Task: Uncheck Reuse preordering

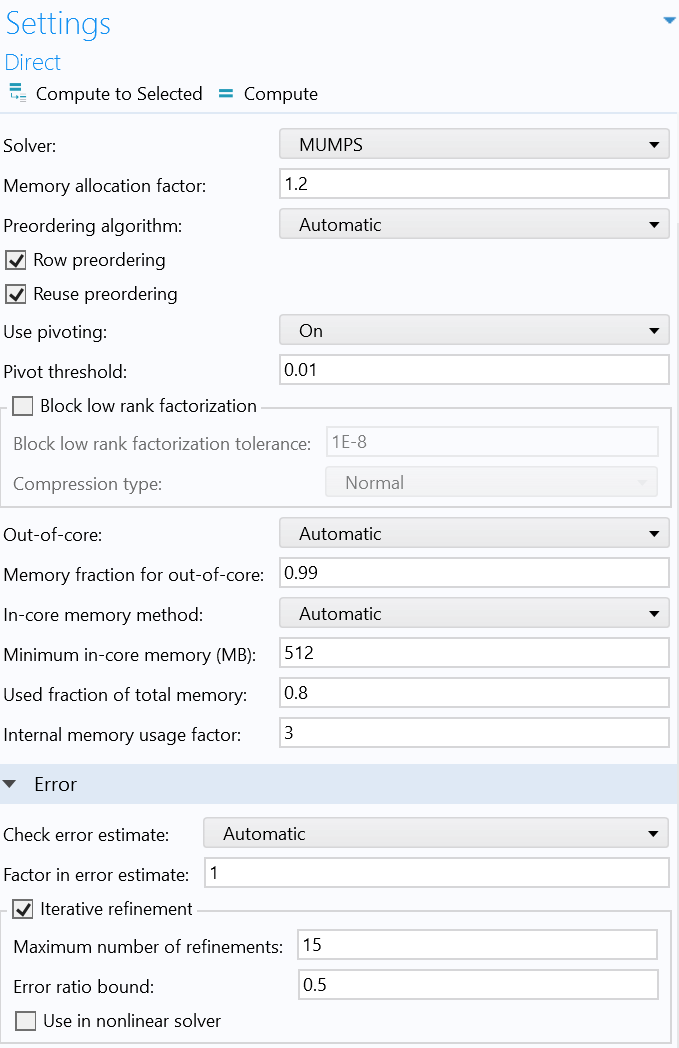Action: (16, 295)
